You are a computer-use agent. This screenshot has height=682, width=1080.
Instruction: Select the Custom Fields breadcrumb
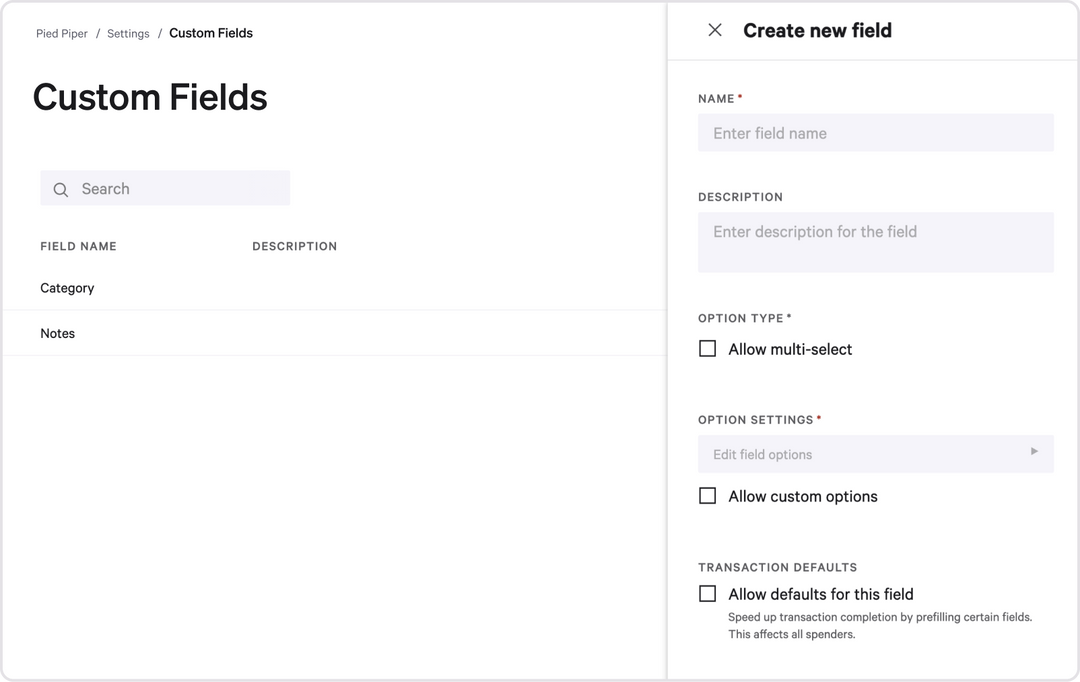coord(211,33)
